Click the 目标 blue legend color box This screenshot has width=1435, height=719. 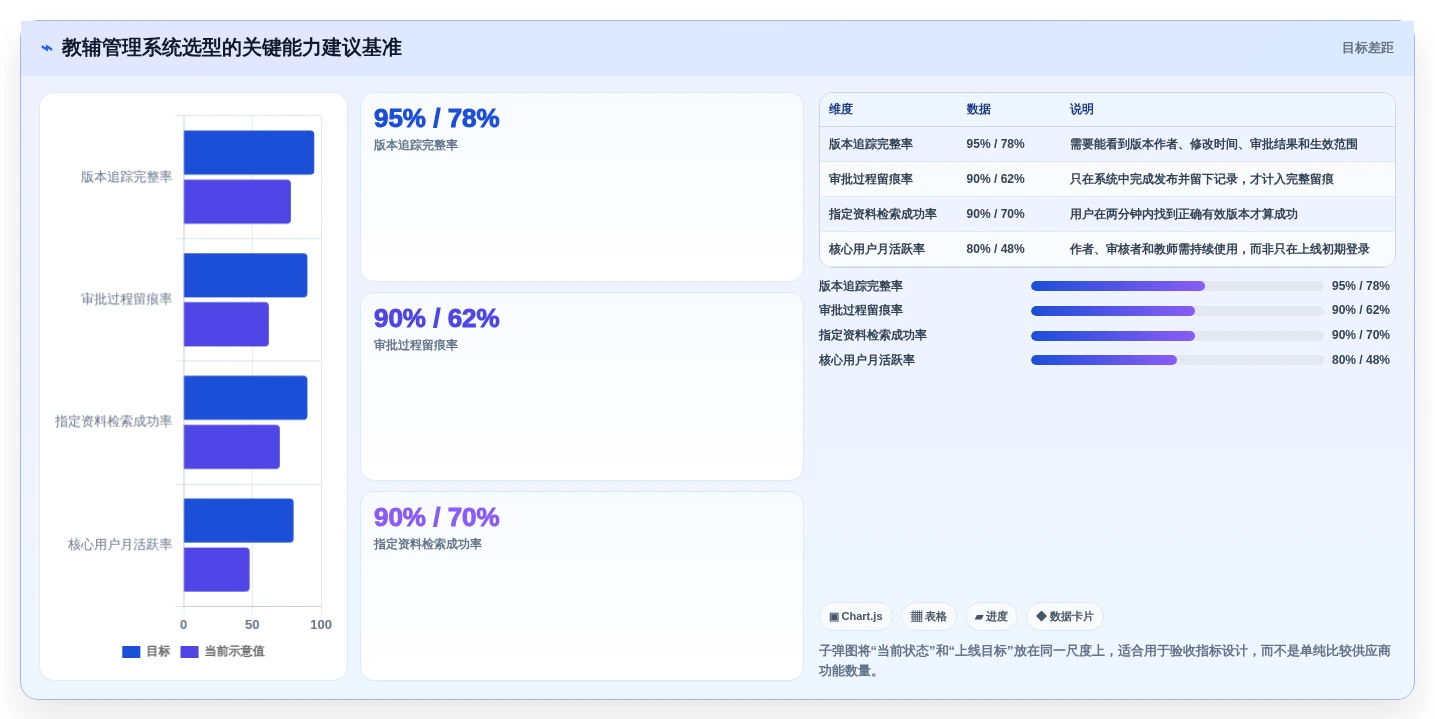point(131,651)
